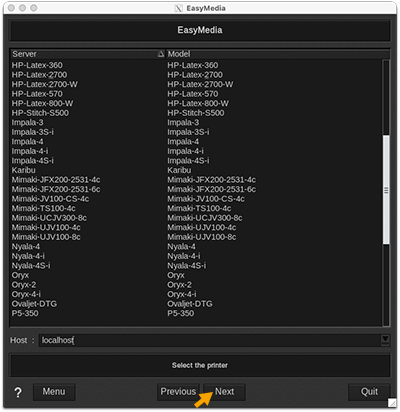The height and width of the screenshot is (412, 400).
Task: Click the question mark help icon
Action: click(x=18, y=392)
